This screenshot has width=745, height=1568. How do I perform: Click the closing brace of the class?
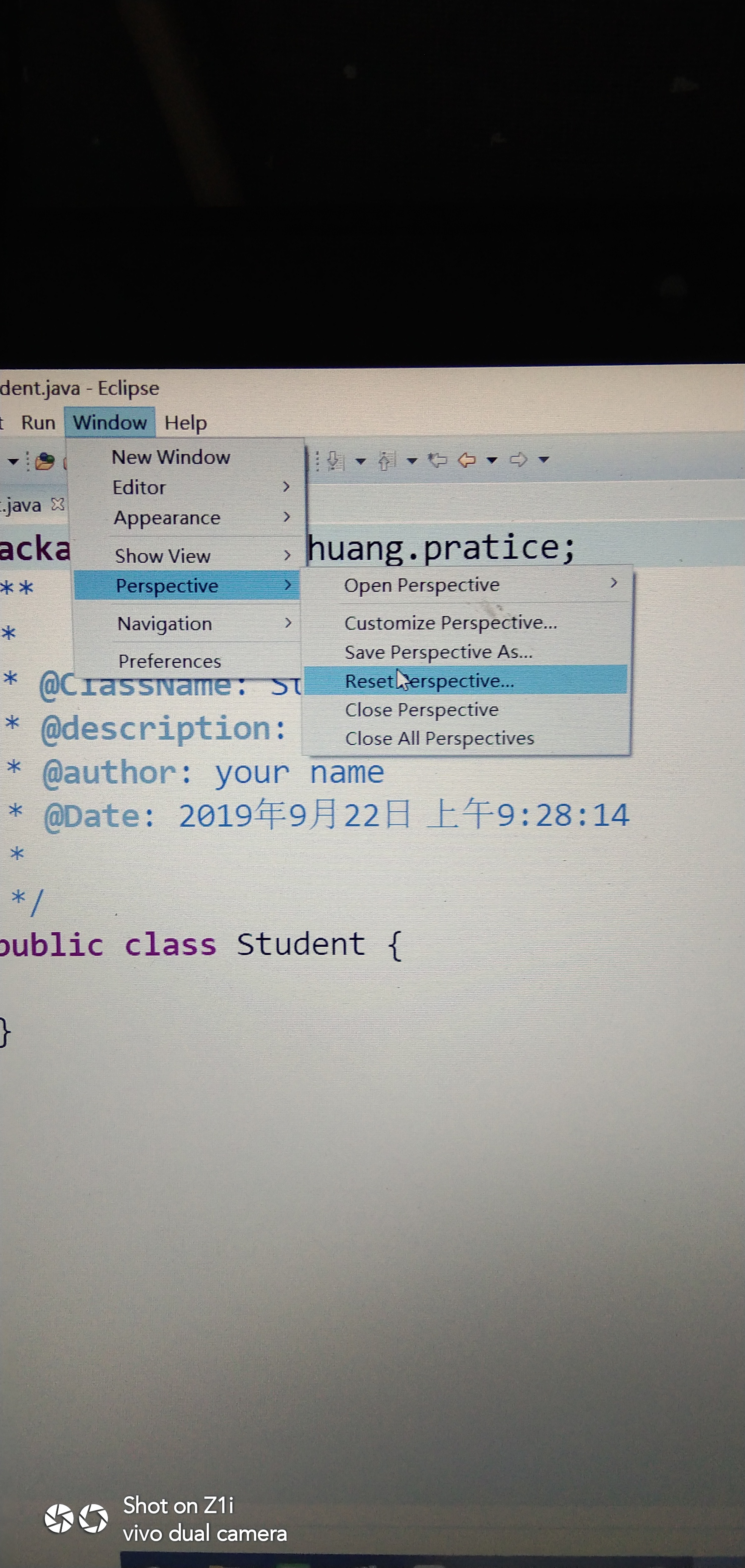point(5,1032)
